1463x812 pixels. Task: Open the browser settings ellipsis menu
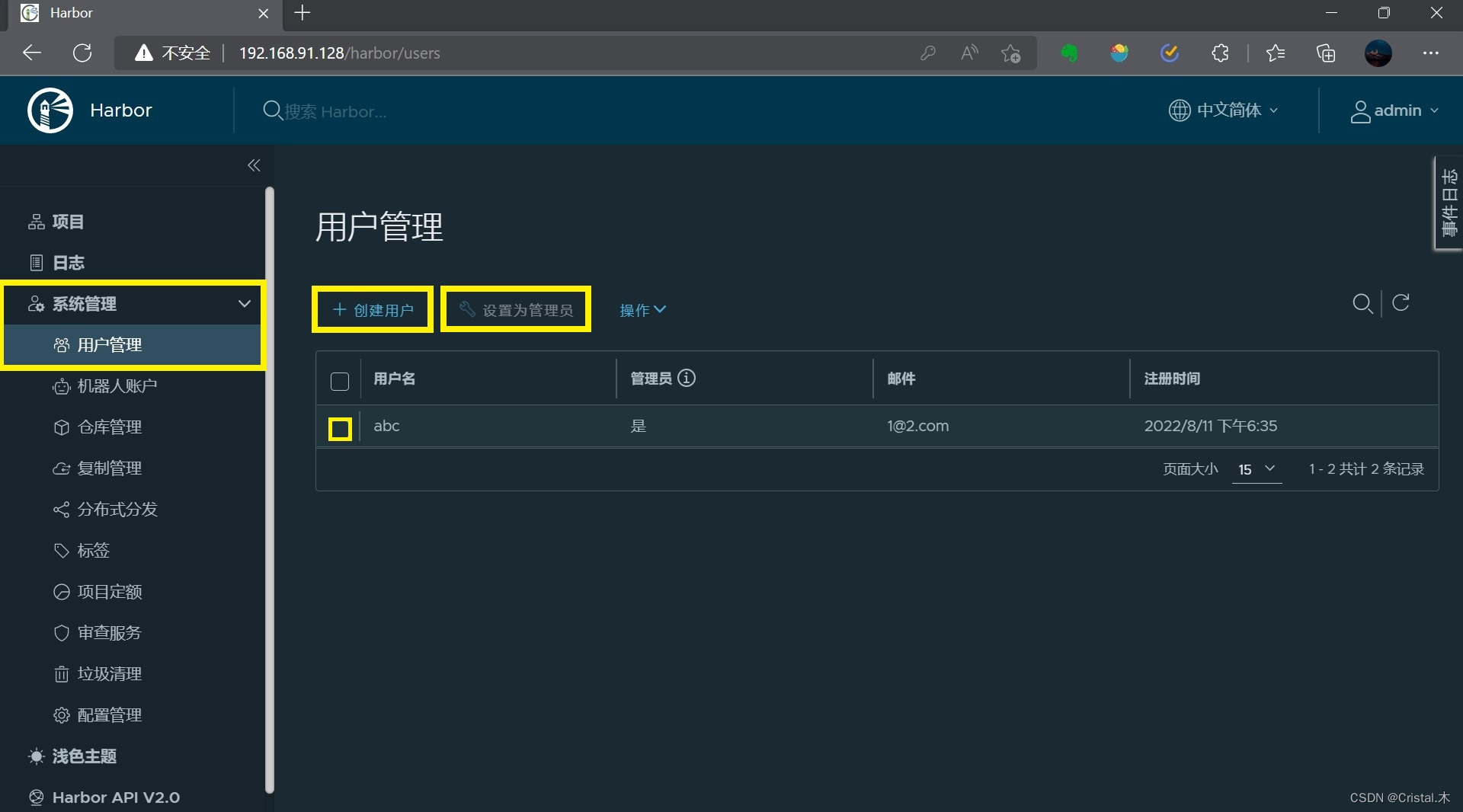[1430, 53]
